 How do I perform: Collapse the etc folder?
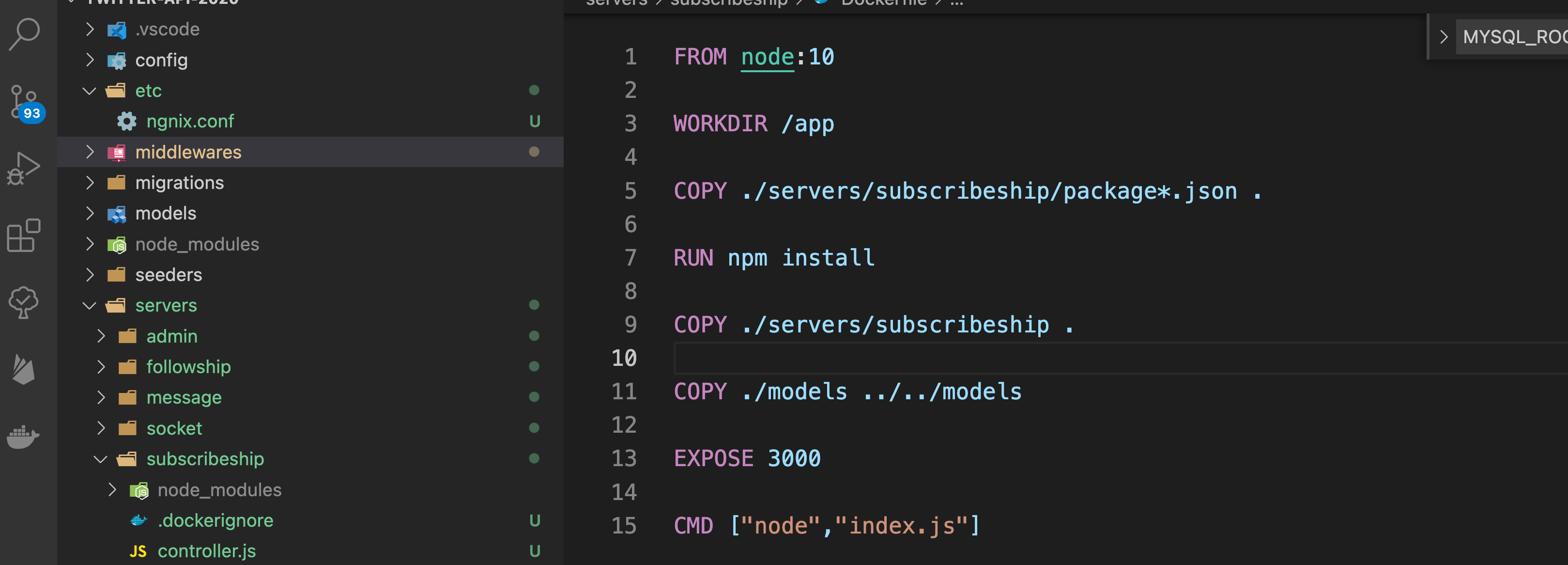90,91
